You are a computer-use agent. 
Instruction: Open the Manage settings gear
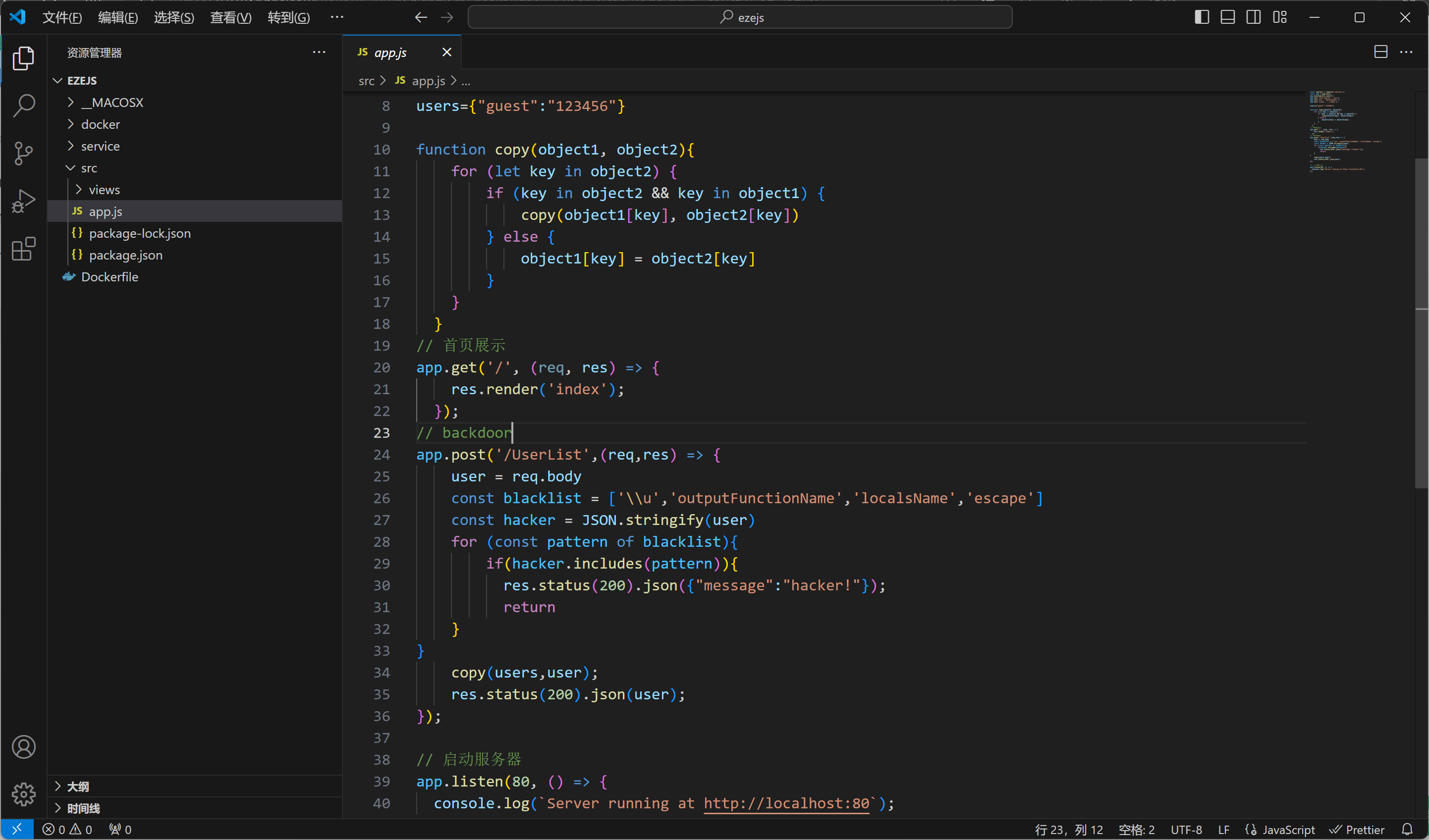point(23,794)
